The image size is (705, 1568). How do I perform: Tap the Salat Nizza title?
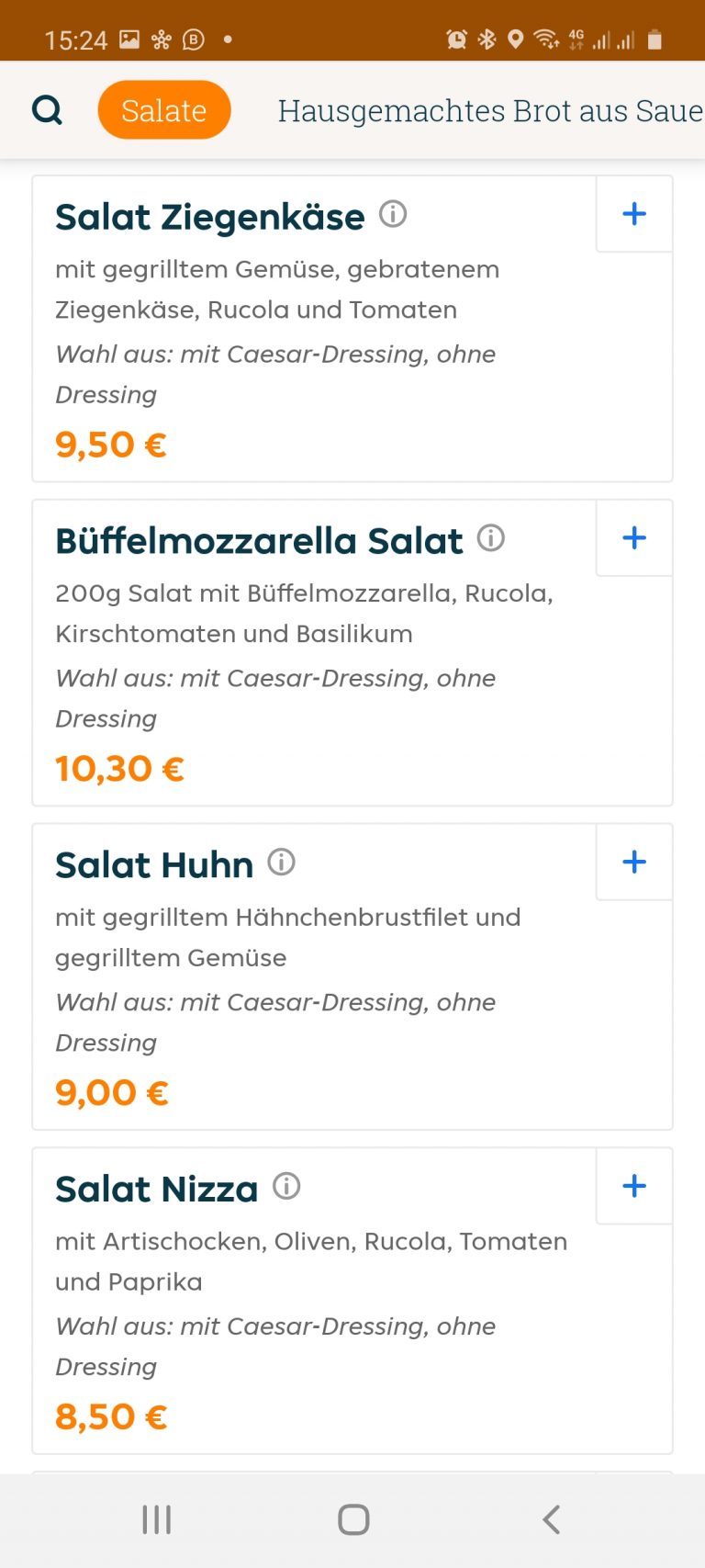157,1190
